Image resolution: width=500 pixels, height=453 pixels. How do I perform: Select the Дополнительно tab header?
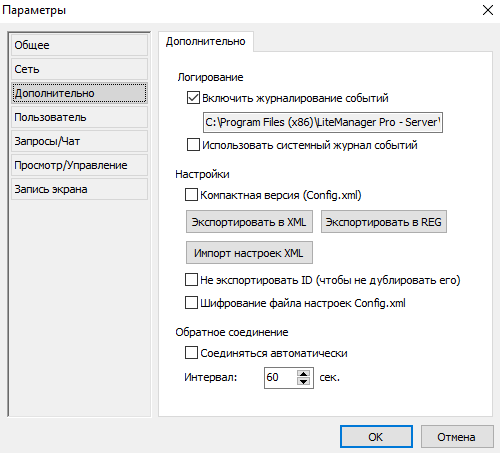pos(206,41)
